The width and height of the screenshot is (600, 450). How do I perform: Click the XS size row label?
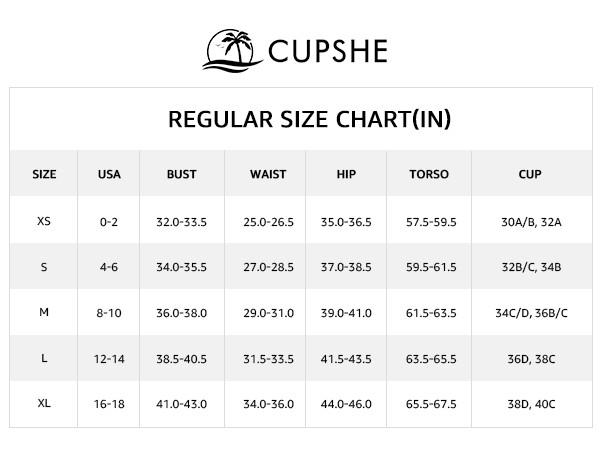click(44, 221)
